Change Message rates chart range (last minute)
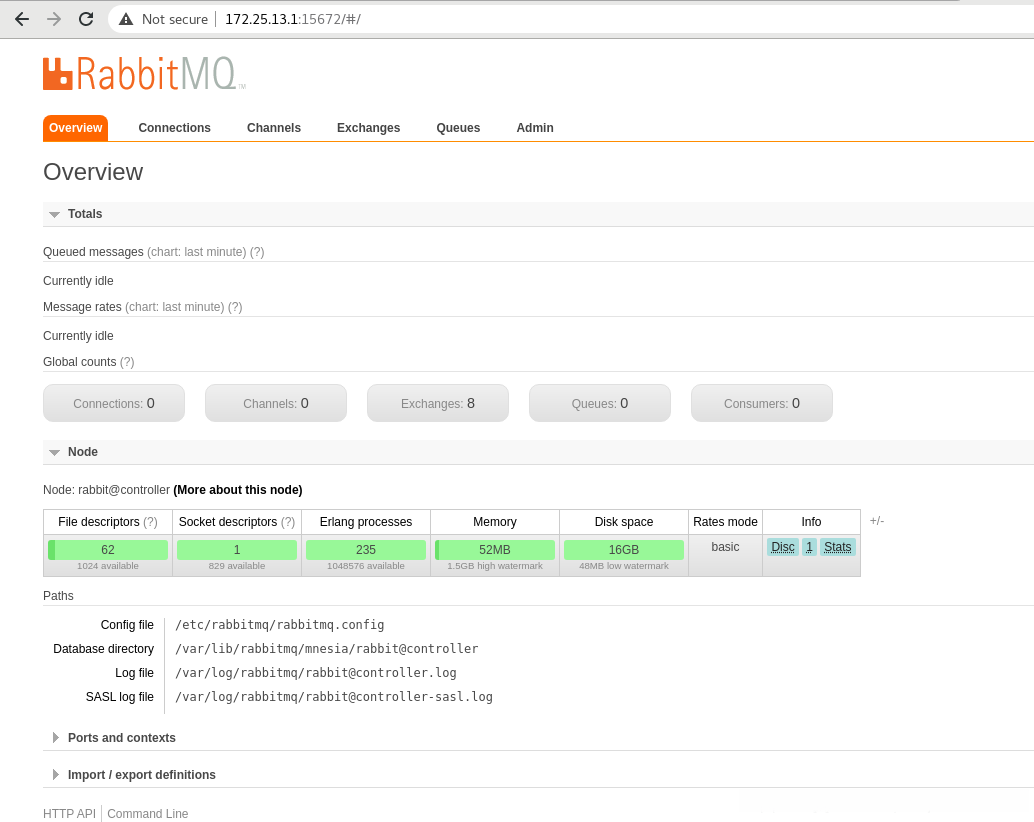The height and width of the screenshot is (822, 1034). [x=175, y=307]
